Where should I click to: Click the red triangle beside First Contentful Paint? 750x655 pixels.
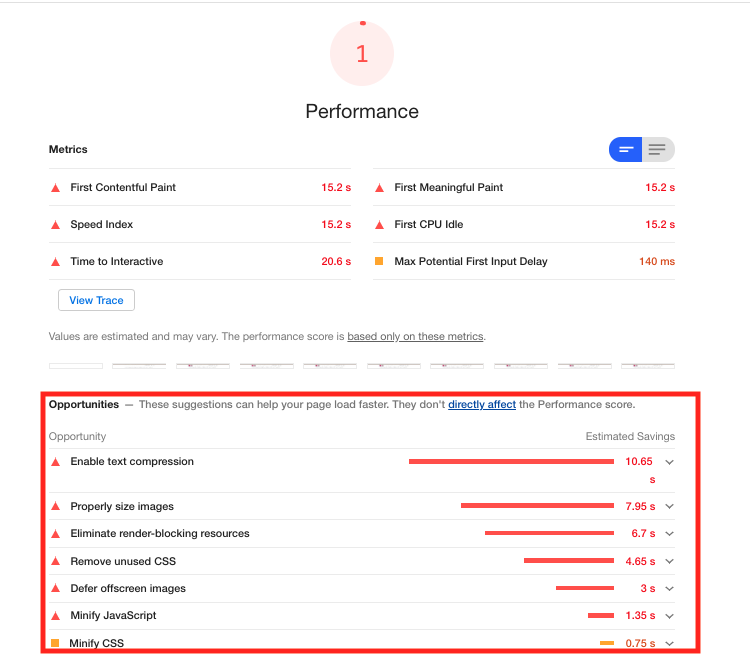(56, 188)
